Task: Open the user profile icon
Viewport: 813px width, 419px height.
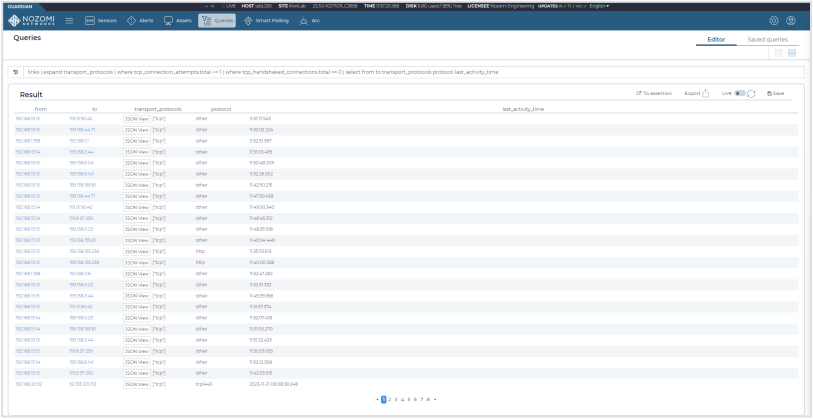Action: (x=792, y=20)
